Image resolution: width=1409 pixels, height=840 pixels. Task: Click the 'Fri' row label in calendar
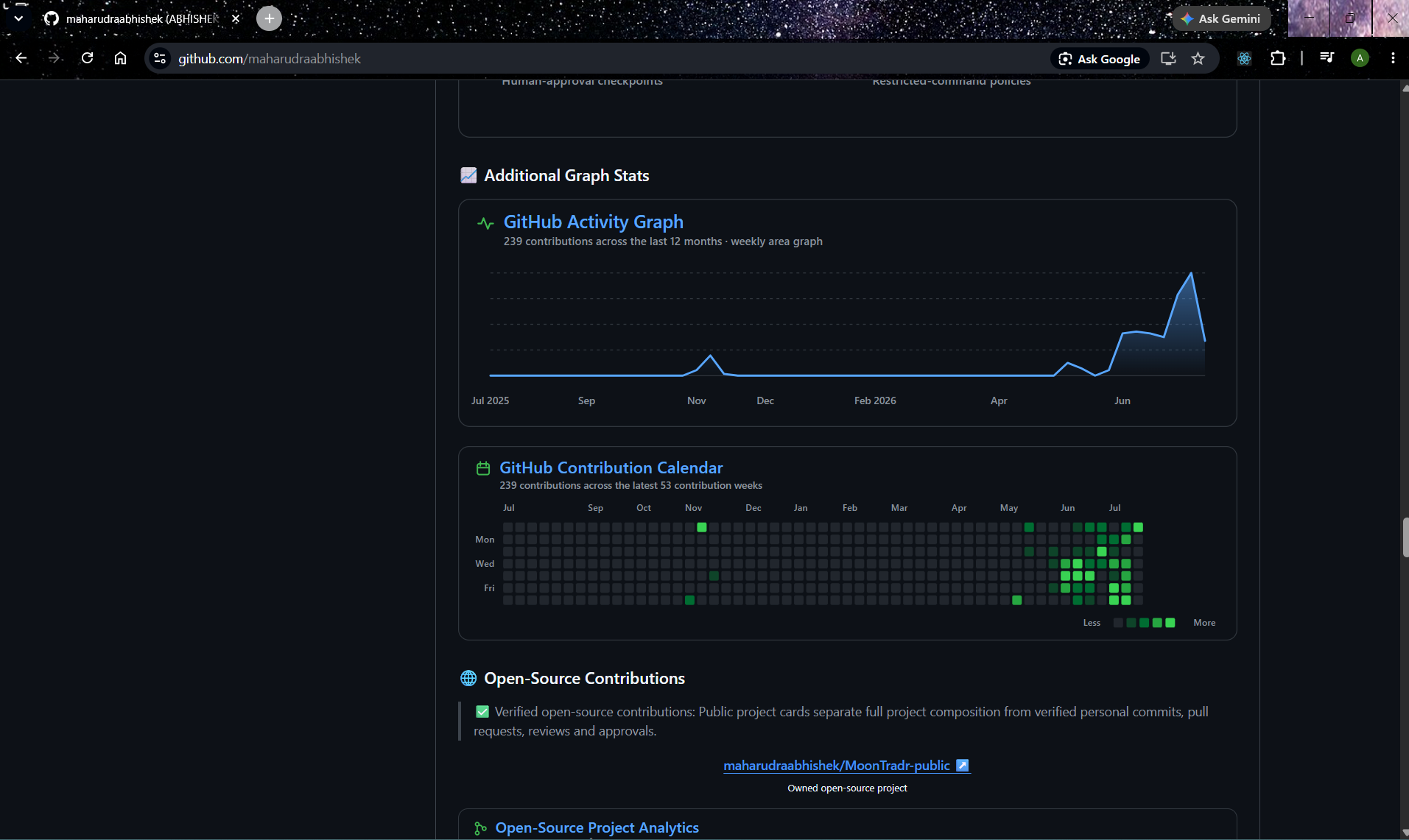coord(489,588)
